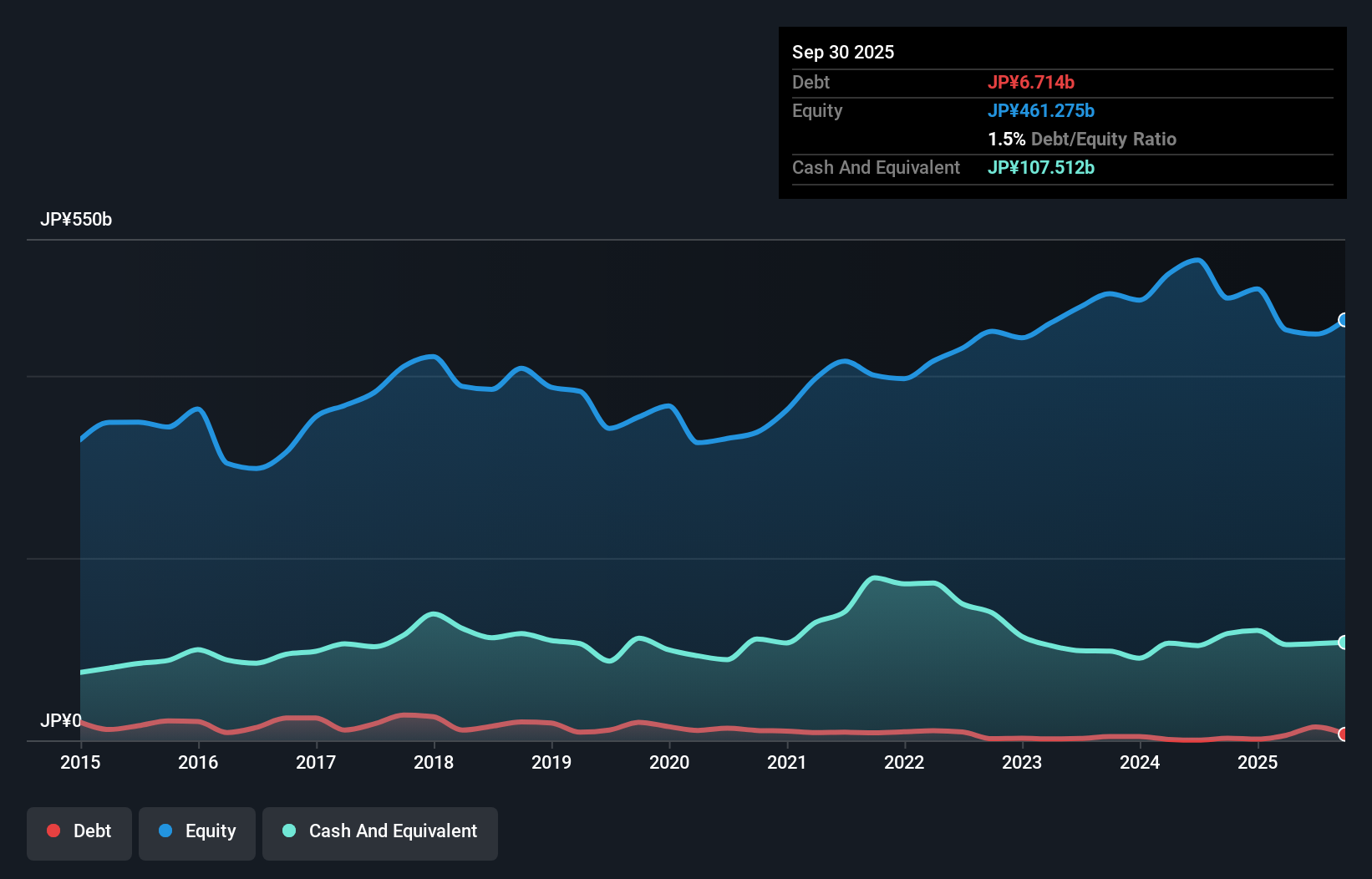Select the 2020 label on the x-axis

pyautogui.click(x=669, y=762)
